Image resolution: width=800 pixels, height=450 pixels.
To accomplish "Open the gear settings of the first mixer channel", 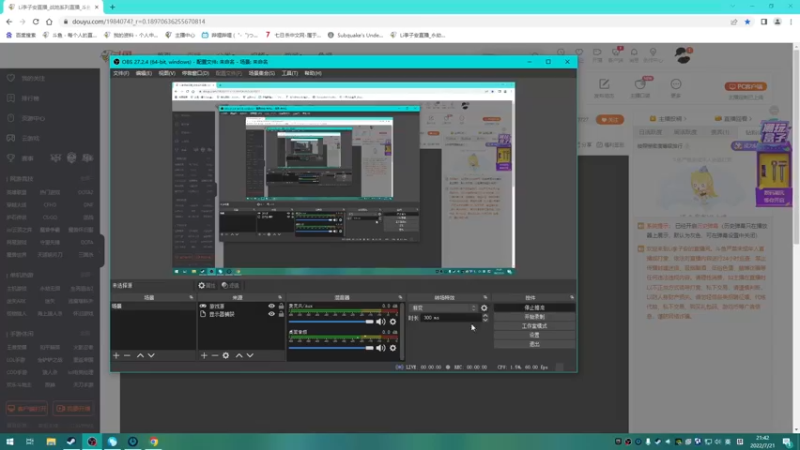I will (x=393, y=321).
